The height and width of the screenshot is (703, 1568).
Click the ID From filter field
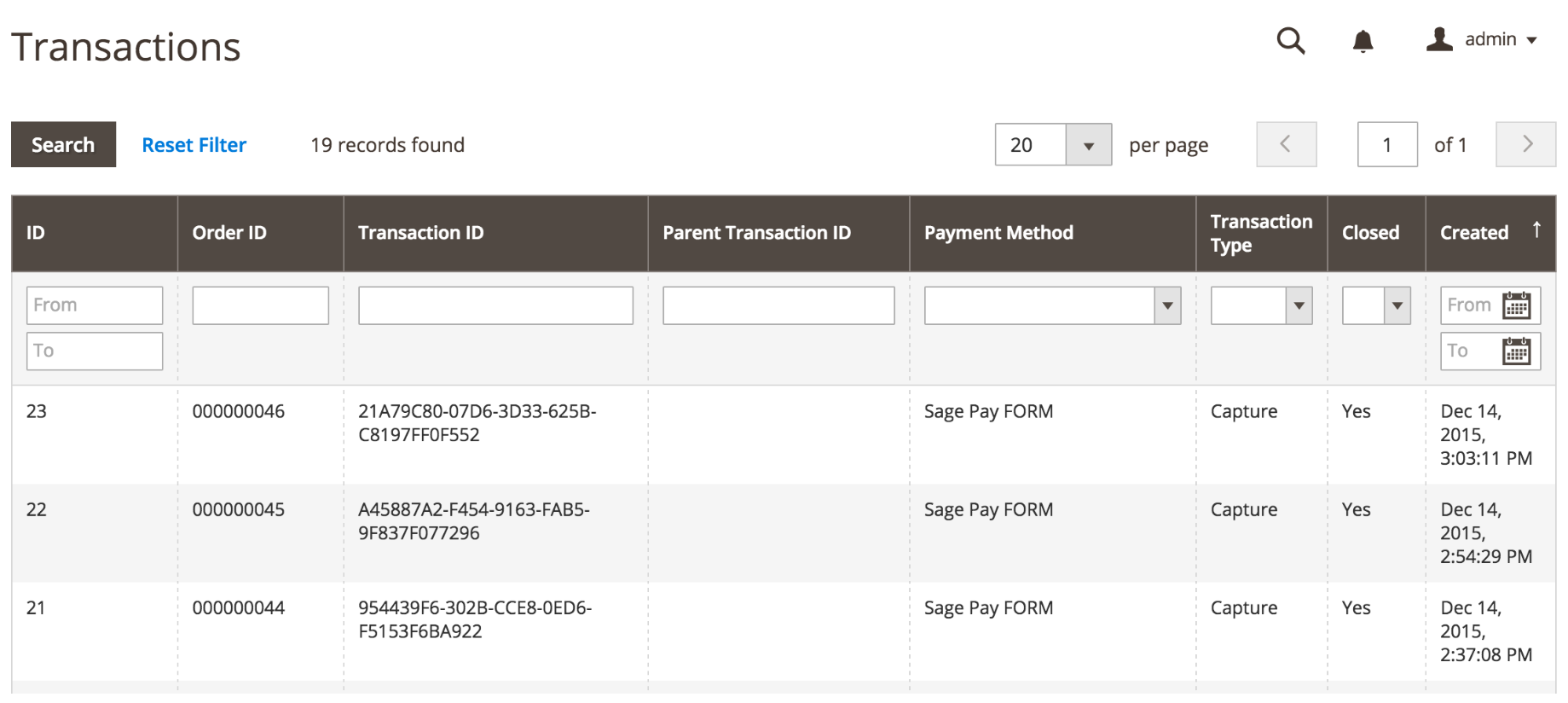(95, 305)
